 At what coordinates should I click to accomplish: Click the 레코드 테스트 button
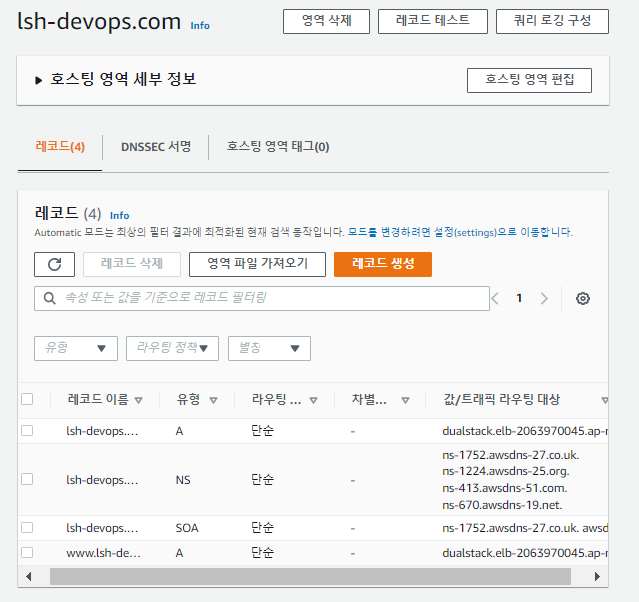pyautogui.click(x=433, y=21)
